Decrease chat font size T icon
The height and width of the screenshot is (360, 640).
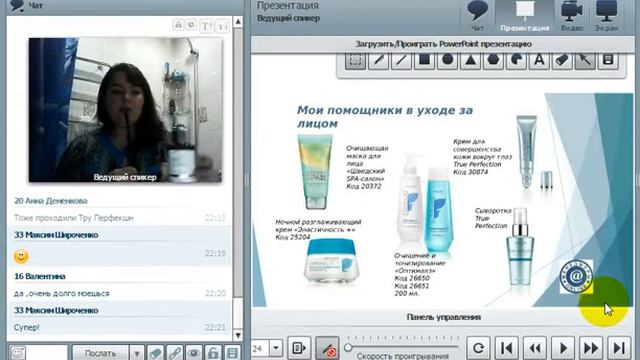(222, 26)
